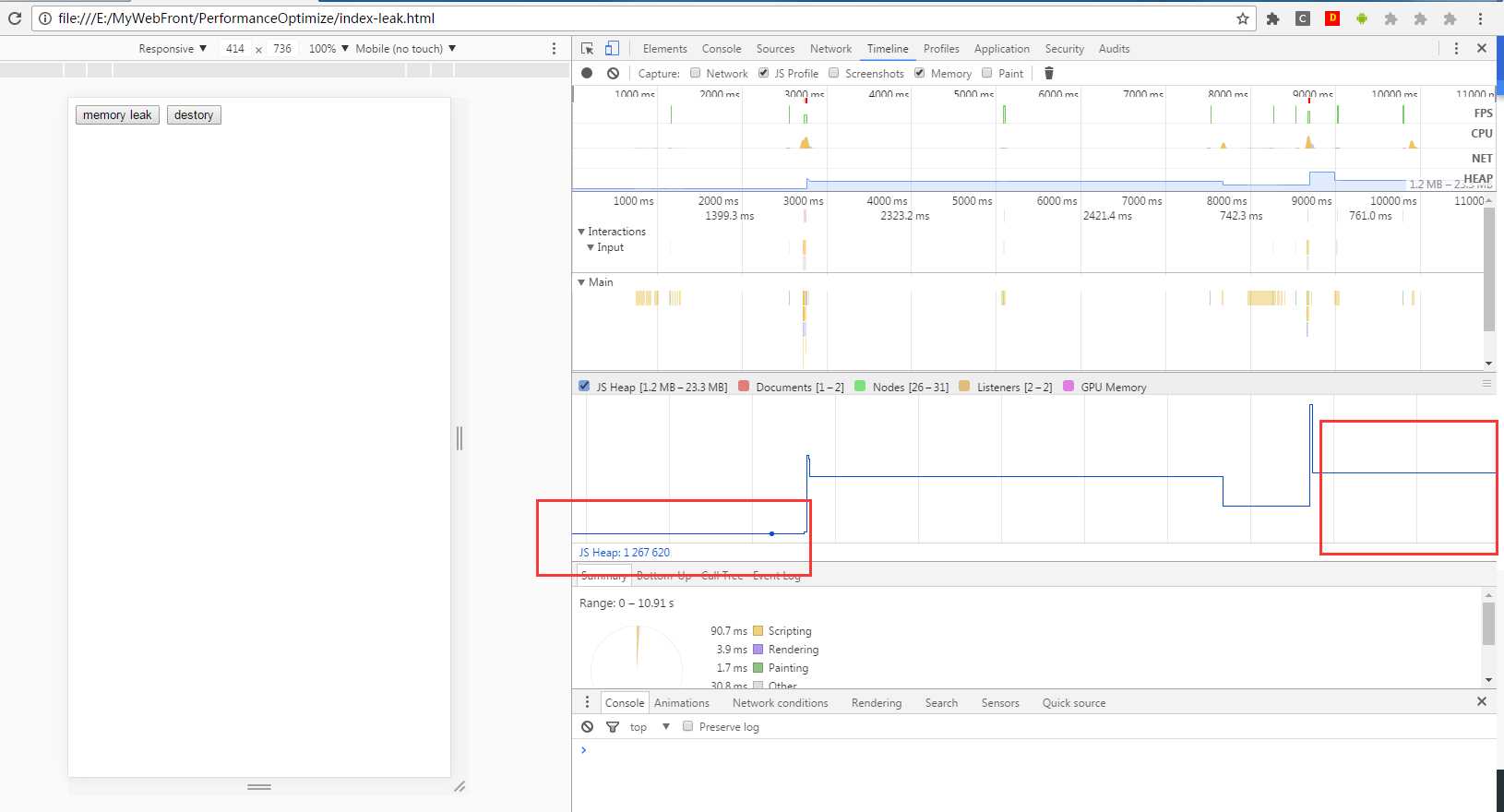Open the puzzle-piece extension icon
This screenshot has height=812, width=1504.
coord(1273,18)
